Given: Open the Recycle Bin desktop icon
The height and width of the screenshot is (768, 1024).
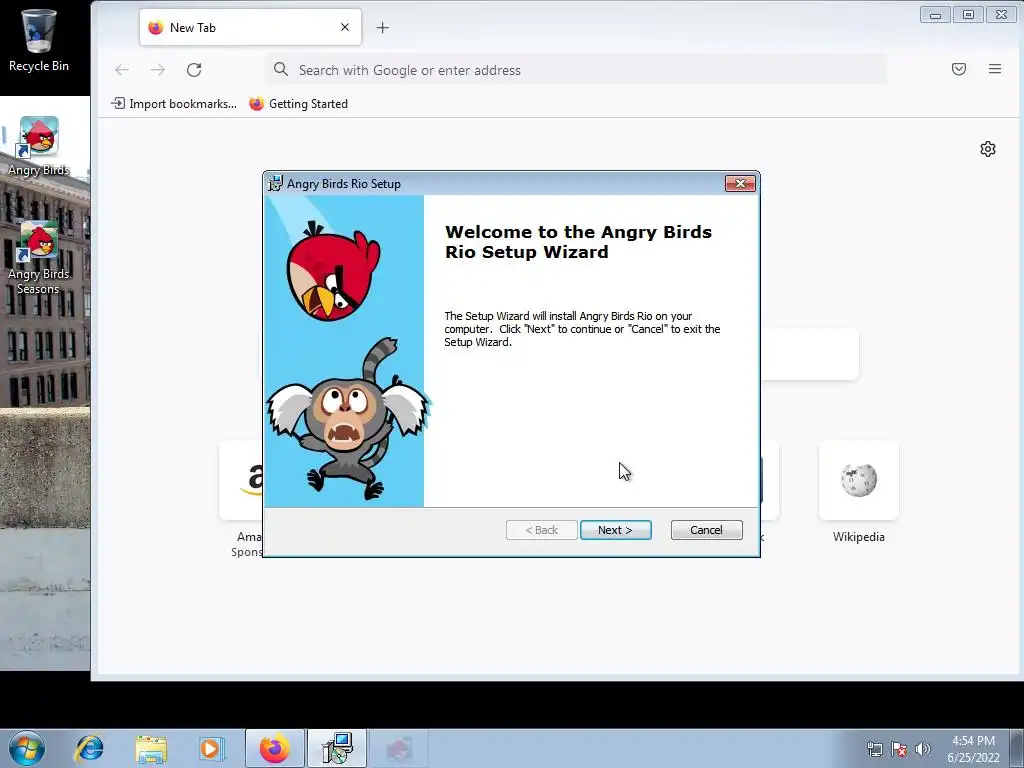Looking at the screenshot, I should pos(39,40).
